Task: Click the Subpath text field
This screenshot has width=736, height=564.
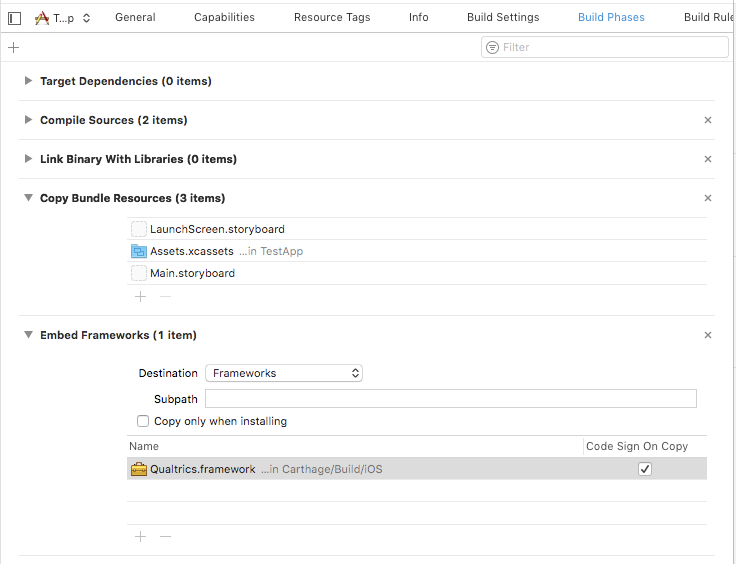Action: (x=451, y=399)
